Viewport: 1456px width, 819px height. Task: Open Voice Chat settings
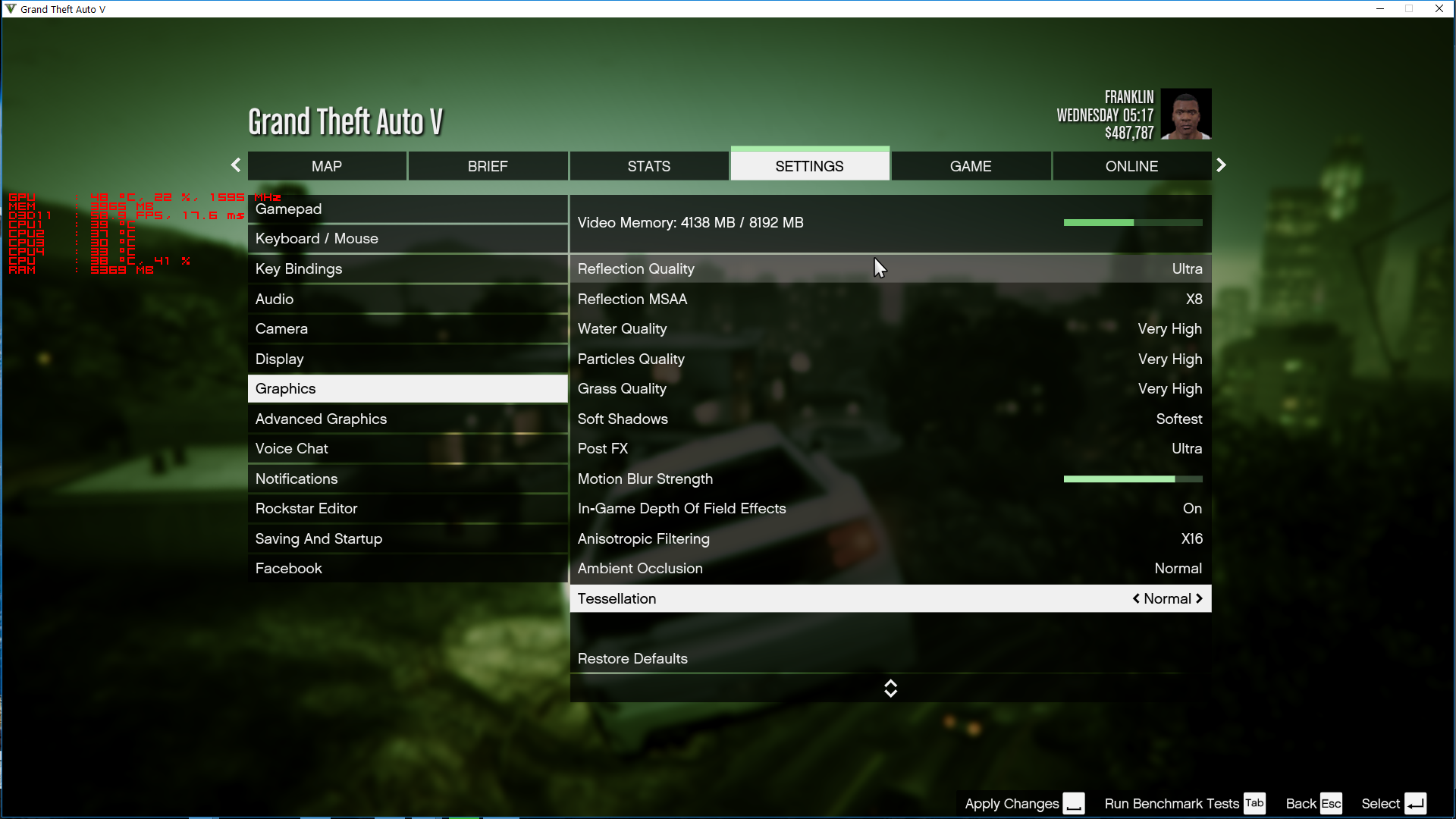[408, 448]
